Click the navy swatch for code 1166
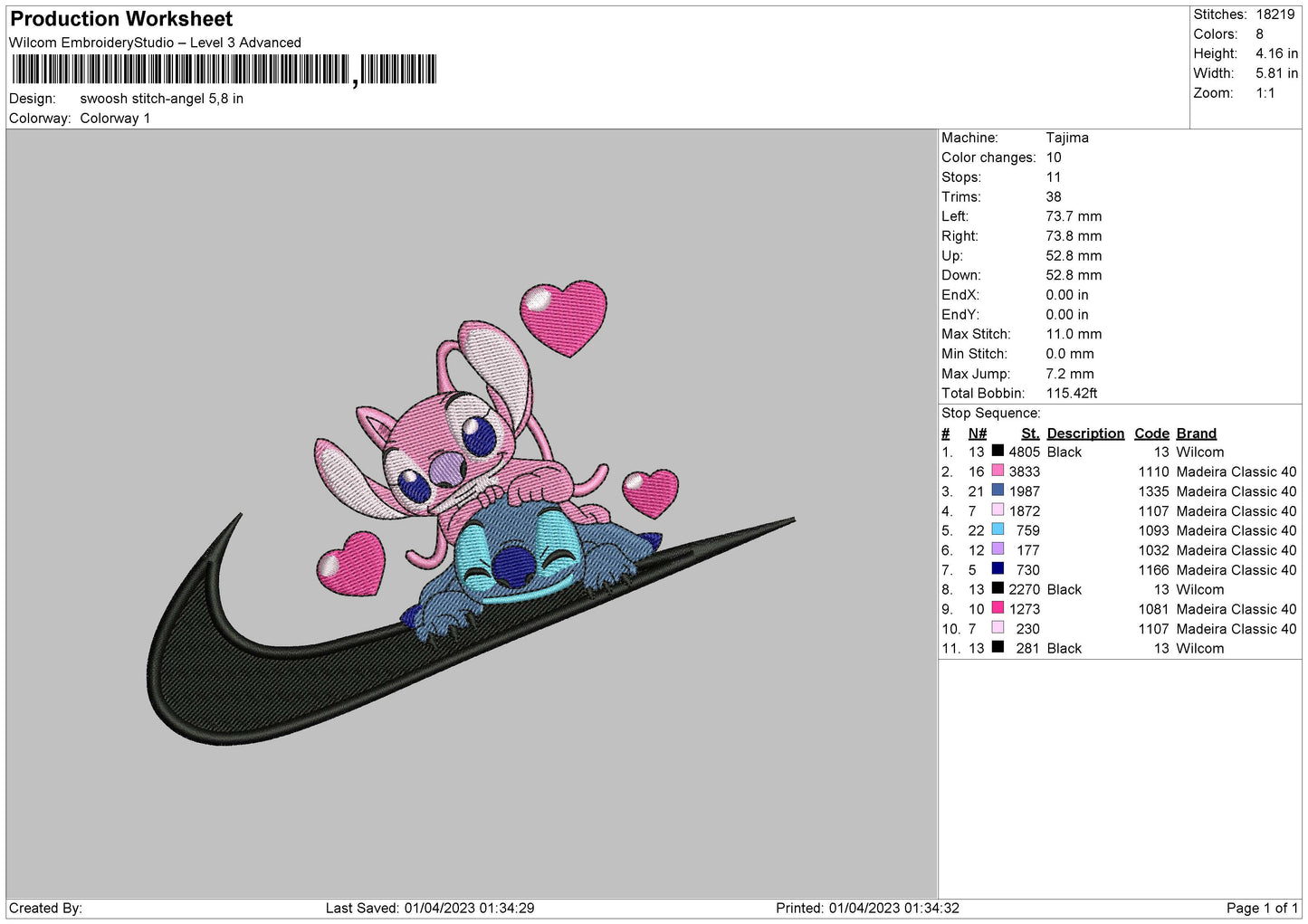The width and height of the screenshot is (1308, 924). coord(998,569)
